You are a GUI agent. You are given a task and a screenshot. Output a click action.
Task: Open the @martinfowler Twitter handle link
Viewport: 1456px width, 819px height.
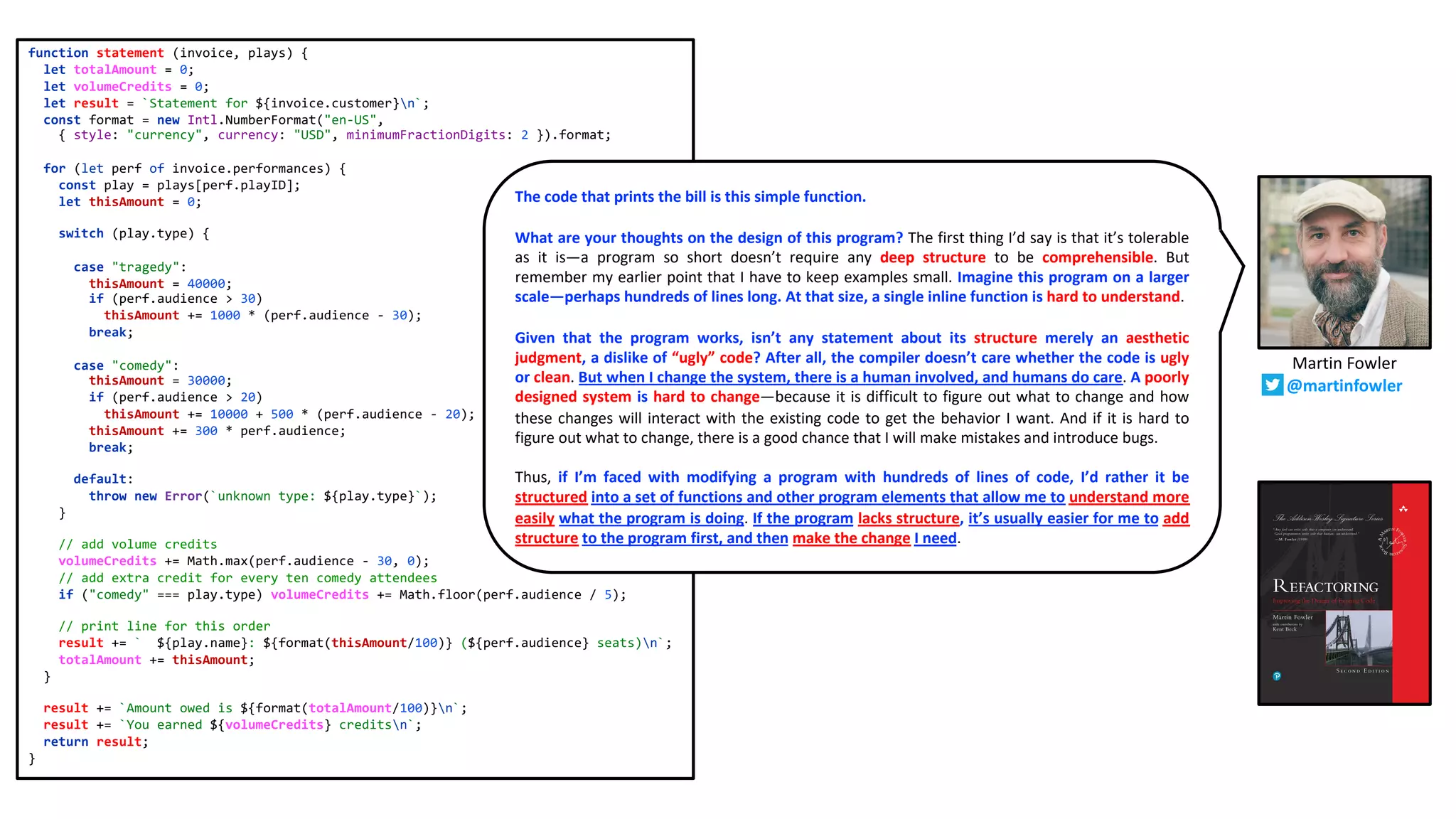click(1344, 385)
